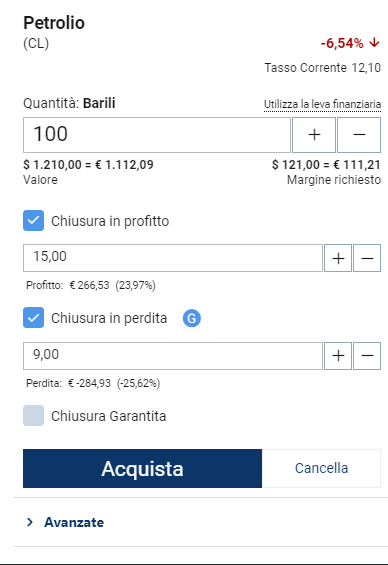
Task: Decrease stop-loss rate with minus icon
Action: [x=367, y=356]
